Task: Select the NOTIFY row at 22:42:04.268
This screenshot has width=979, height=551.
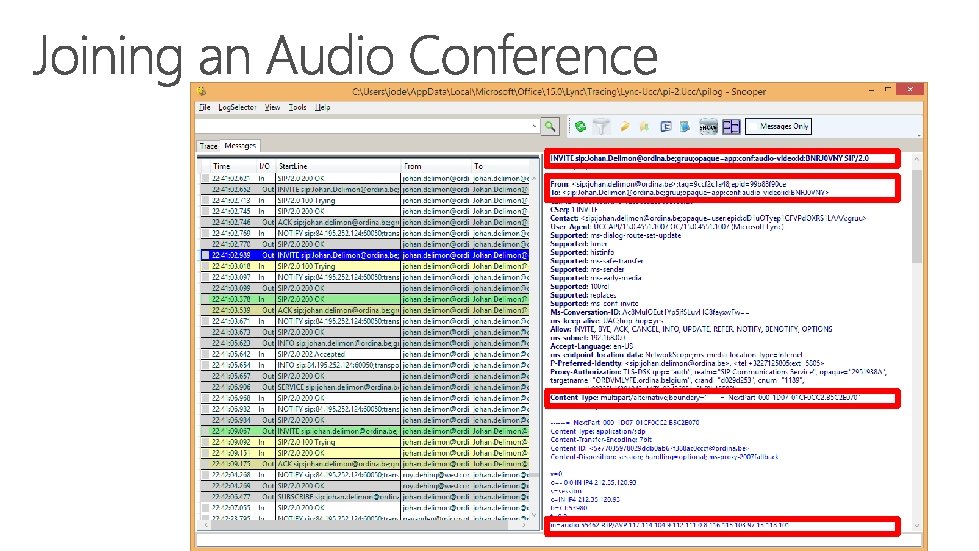Action: [x=364, y=475]
